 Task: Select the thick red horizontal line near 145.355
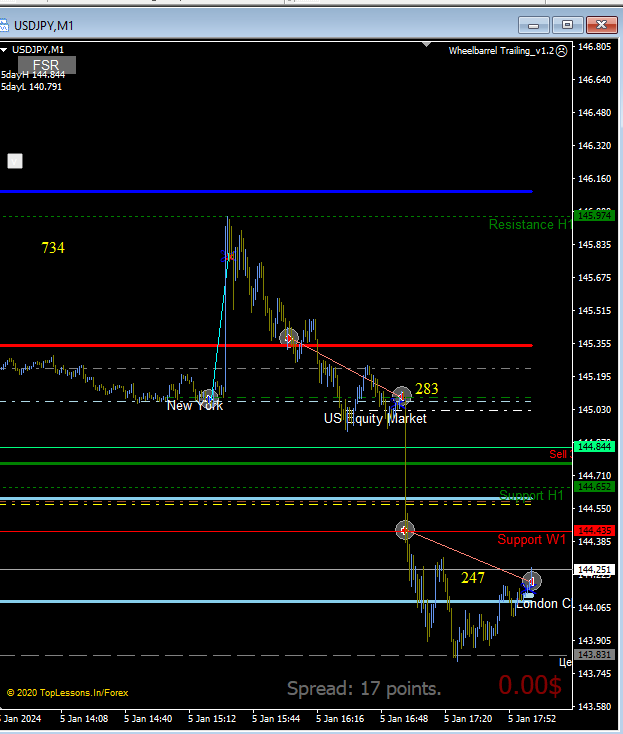tap(266, 345)
